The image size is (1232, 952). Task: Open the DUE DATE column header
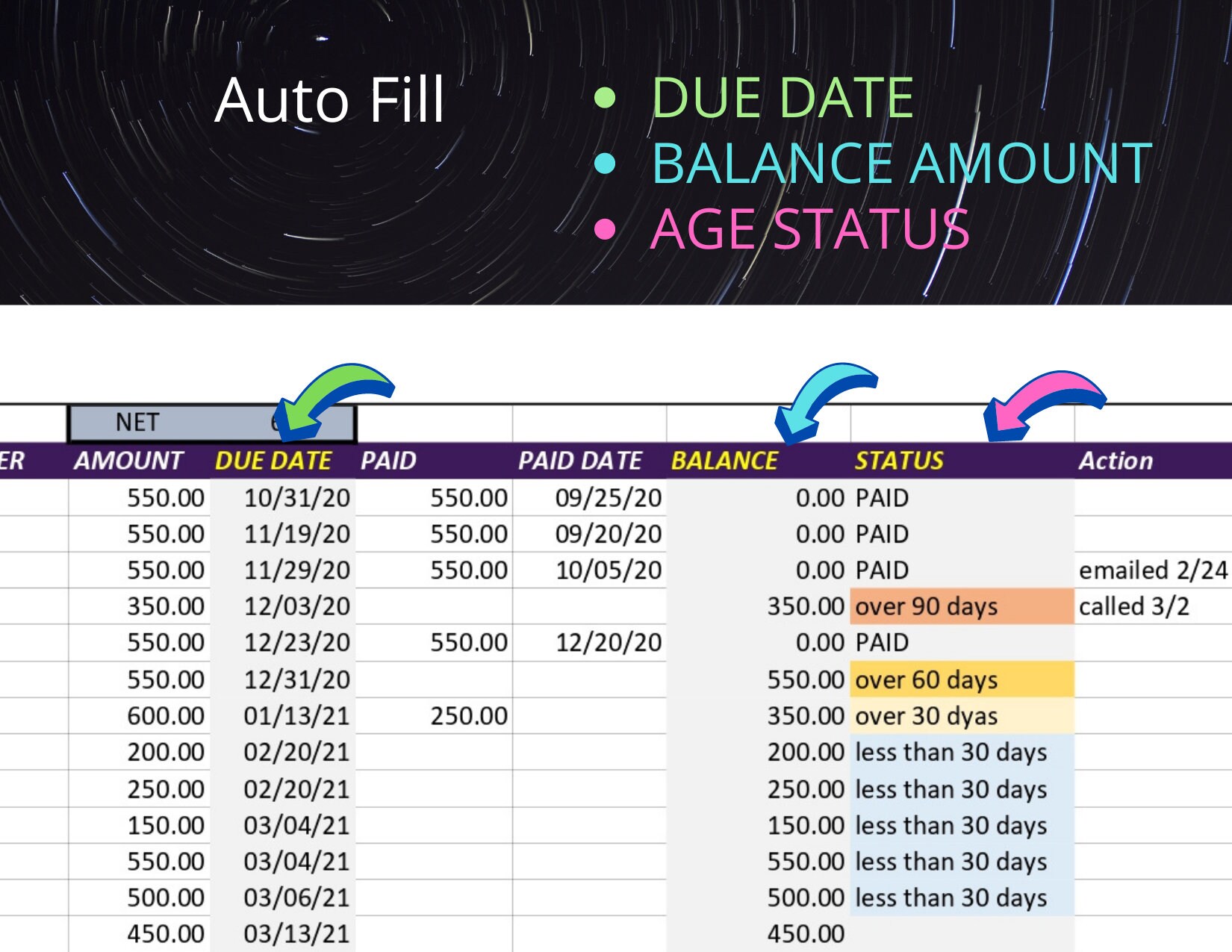pos(274,460)
